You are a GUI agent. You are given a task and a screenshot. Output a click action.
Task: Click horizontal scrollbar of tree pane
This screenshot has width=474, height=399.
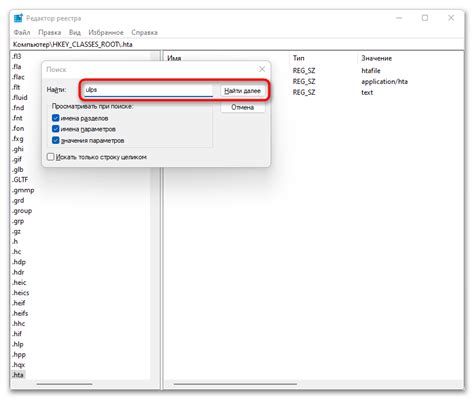[x=64, y=384]
